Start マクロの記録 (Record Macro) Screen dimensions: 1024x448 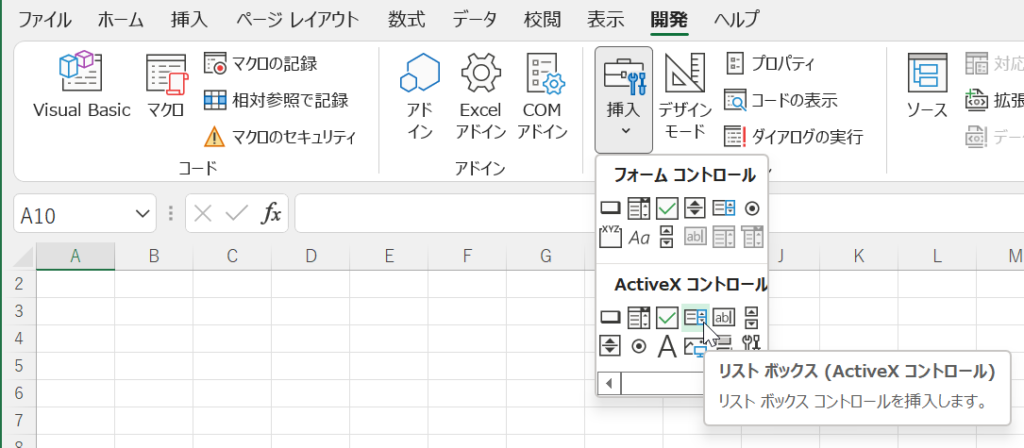(x=260, y=63)
